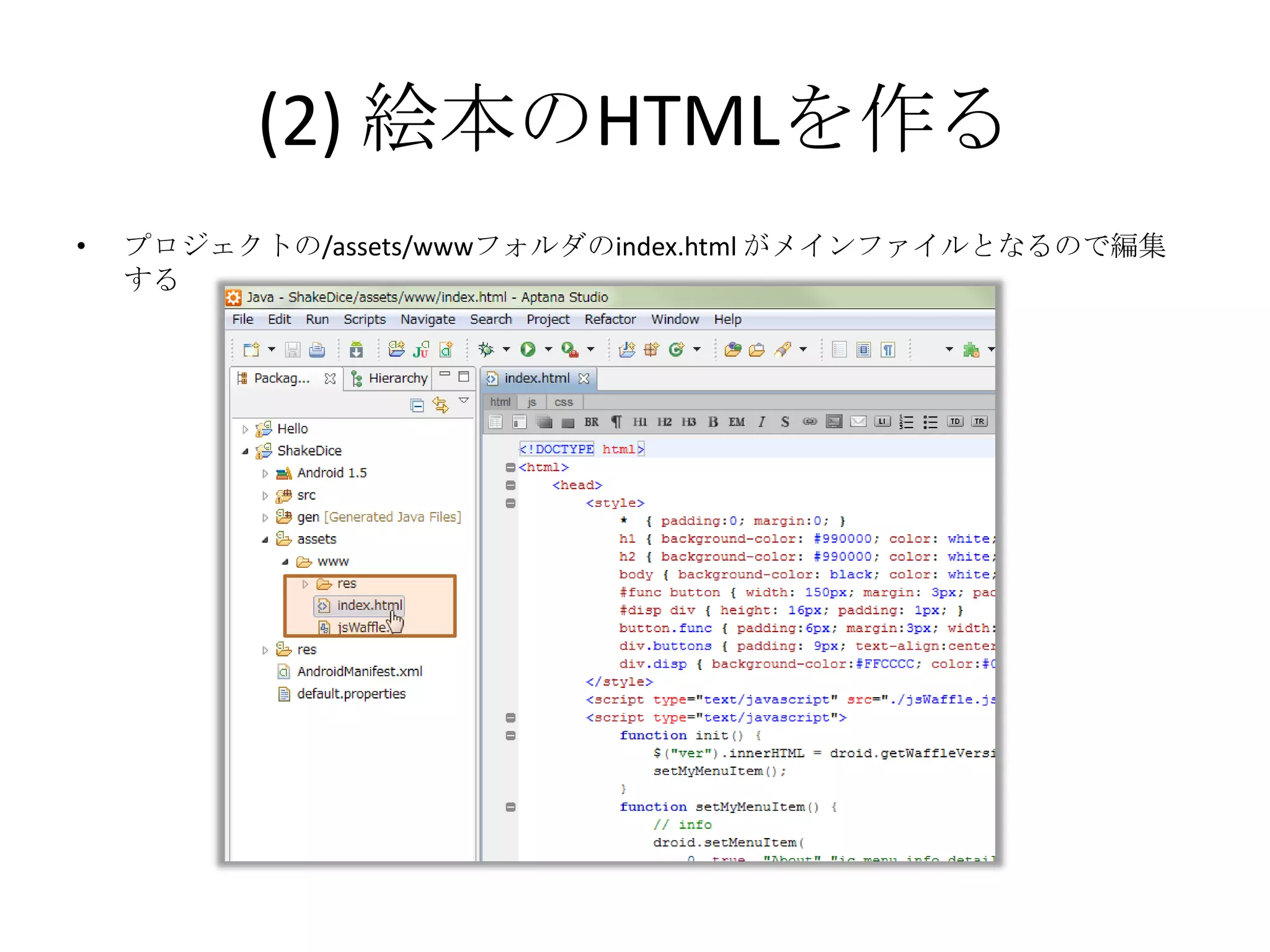The height and width of the screenshot is (952, 1270).
Task: Insert a hyperlink with link icon
Action: click(x=810, y=421)
